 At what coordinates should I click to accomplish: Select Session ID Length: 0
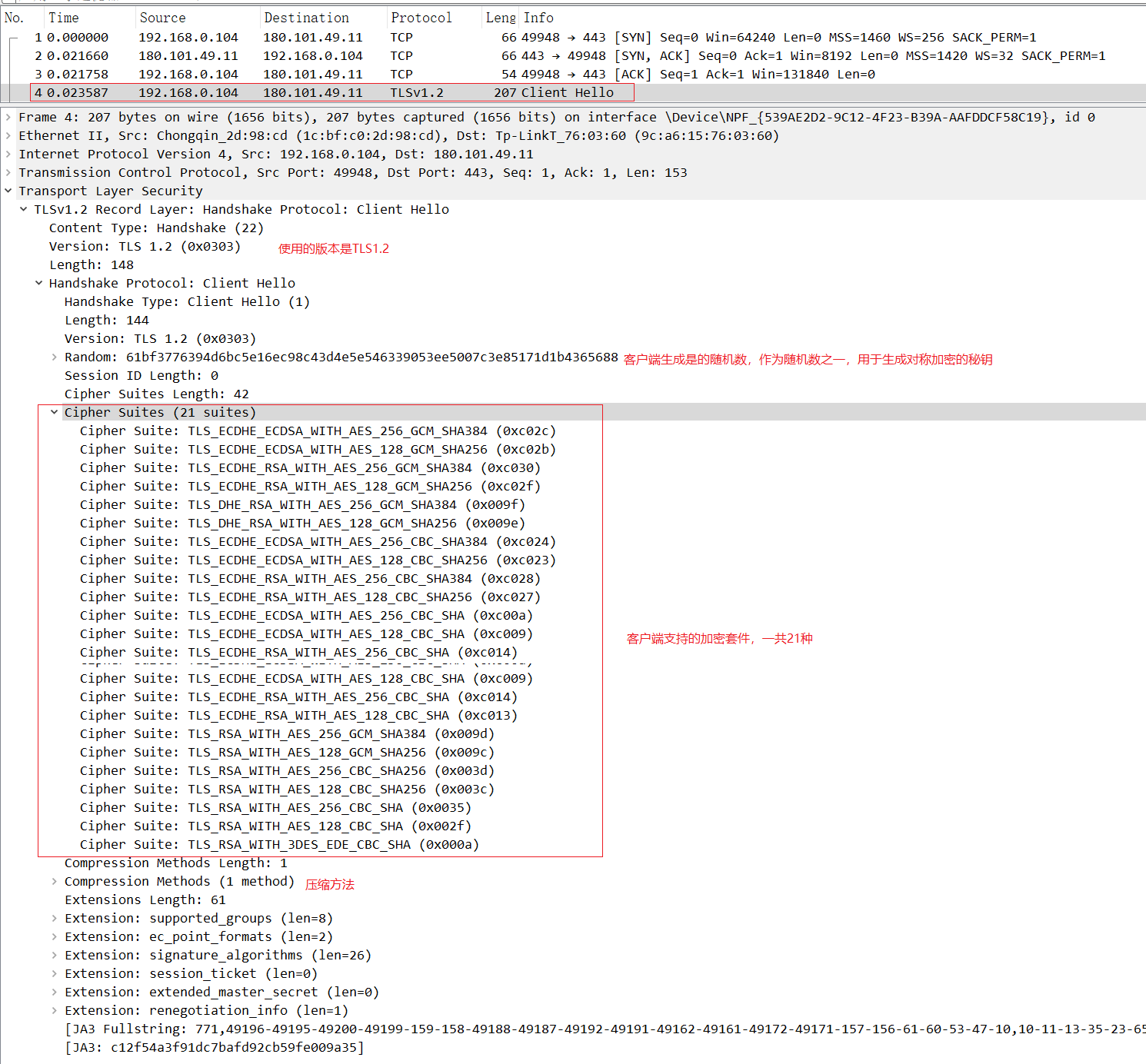click(142, 376)
